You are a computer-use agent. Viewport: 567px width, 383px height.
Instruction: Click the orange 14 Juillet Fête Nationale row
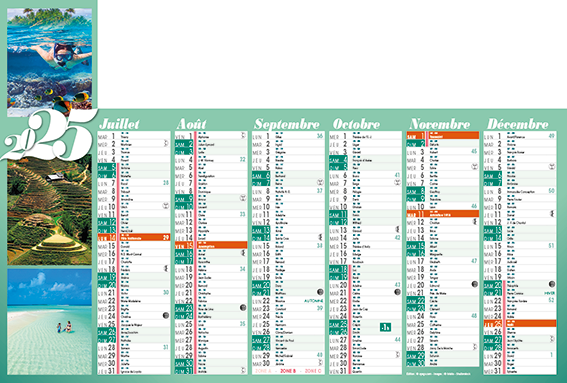point(134,238)
